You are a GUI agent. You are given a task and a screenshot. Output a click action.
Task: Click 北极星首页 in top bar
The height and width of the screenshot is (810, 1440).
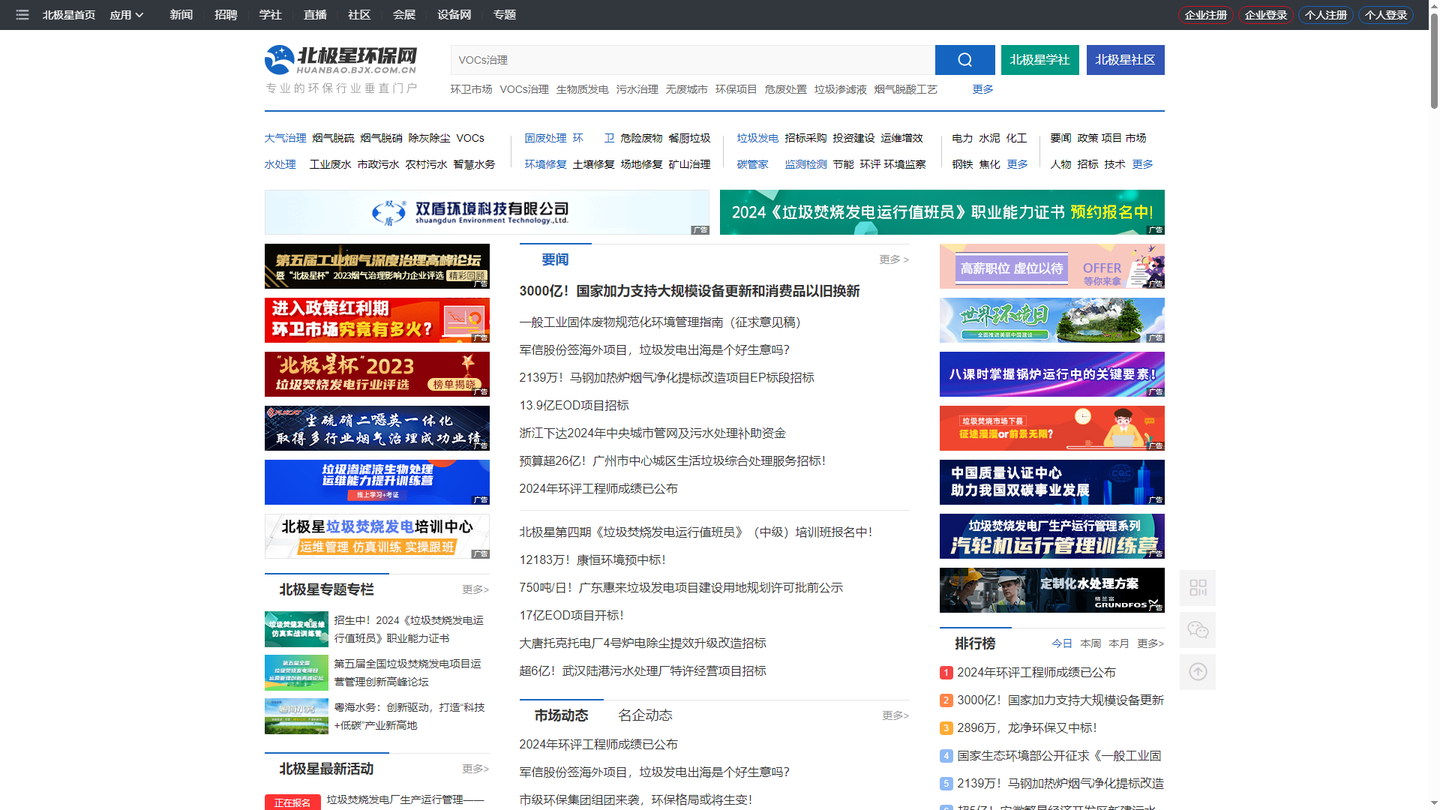(x=69, y=15)
